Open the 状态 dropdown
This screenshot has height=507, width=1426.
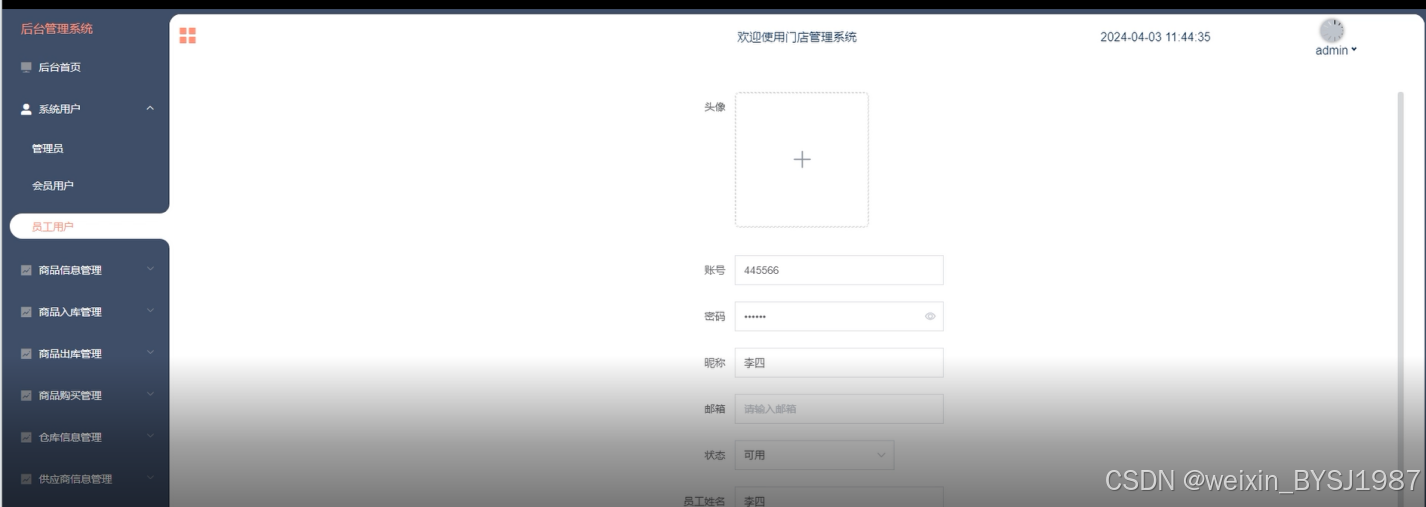[x=814, y=455]
